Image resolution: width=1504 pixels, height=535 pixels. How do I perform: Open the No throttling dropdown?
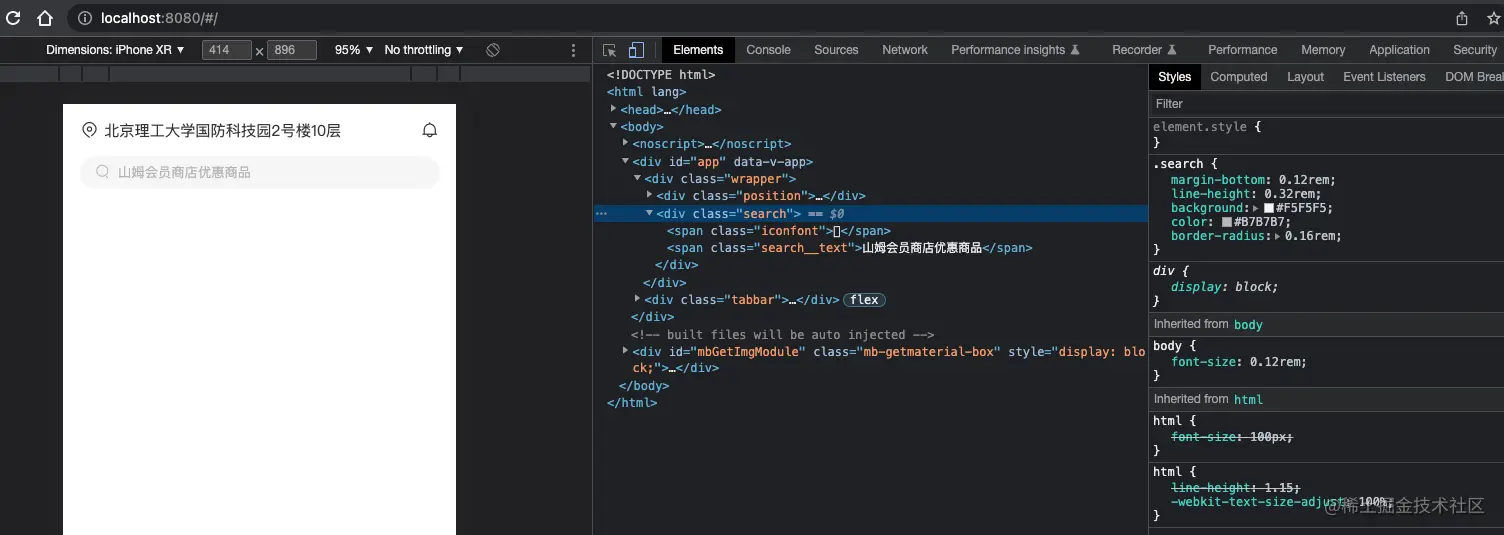point(424,50)
